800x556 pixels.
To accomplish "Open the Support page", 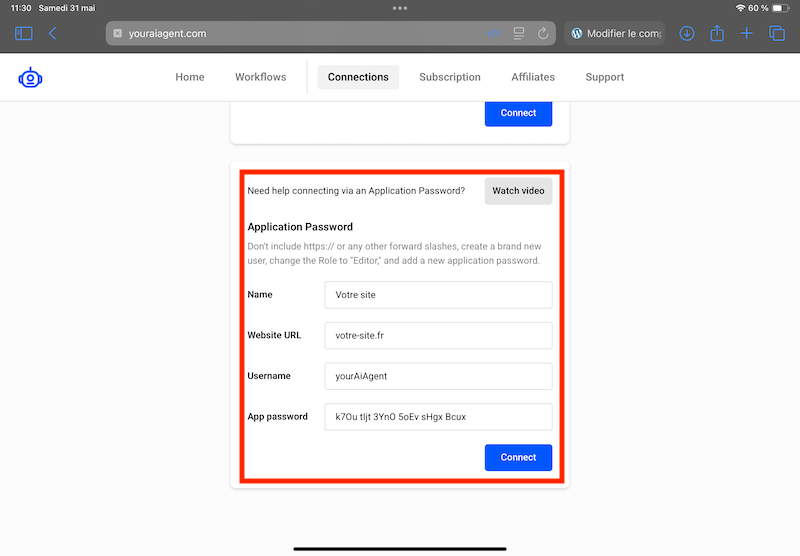I will coord(605,77).
